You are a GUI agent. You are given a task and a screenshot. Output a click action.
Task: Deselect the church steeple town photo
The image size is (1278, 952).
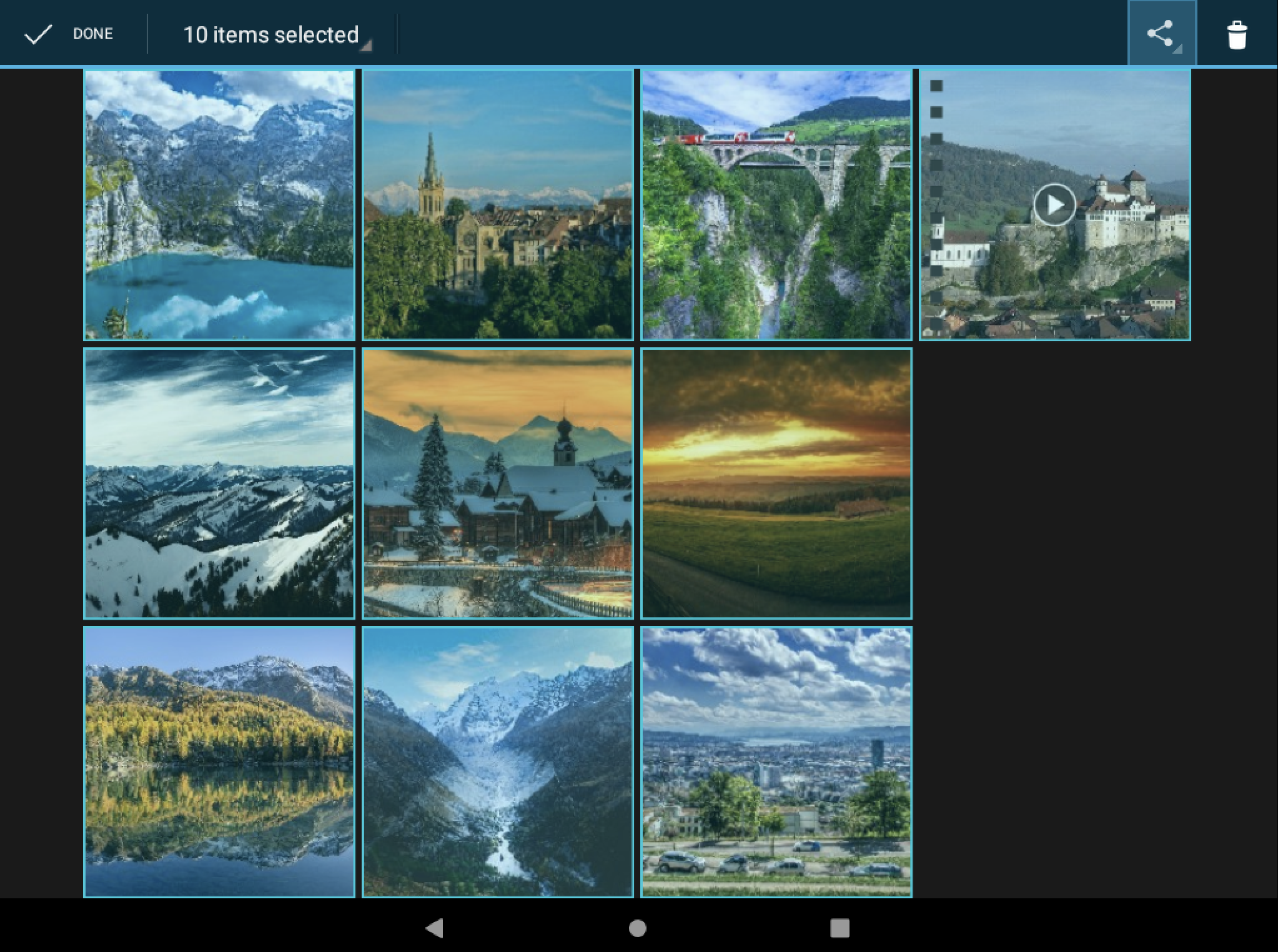click(x=498, y=205)
